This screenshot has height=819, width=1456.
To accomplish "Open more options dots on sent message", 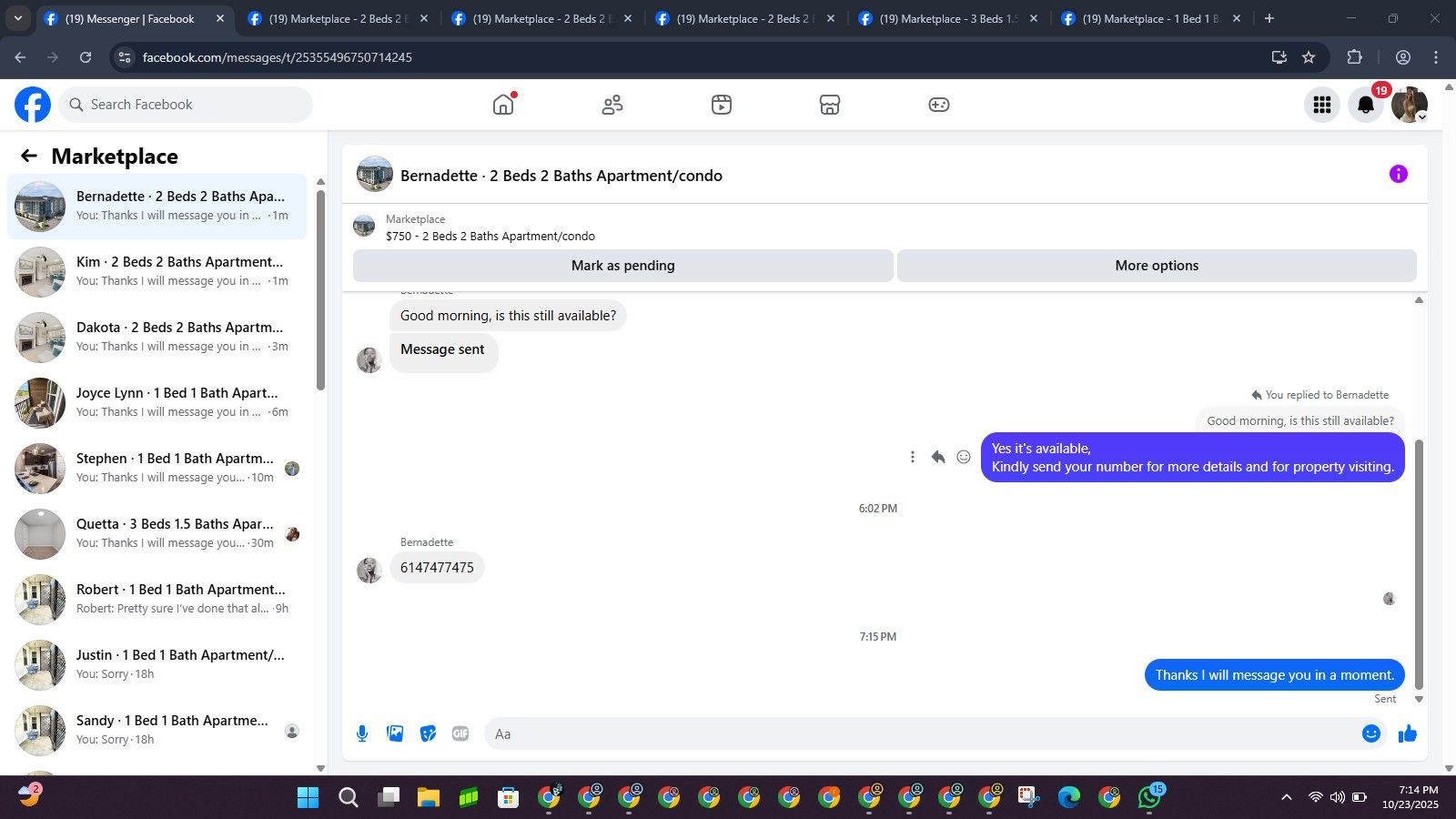I will [x=913, y=457].
